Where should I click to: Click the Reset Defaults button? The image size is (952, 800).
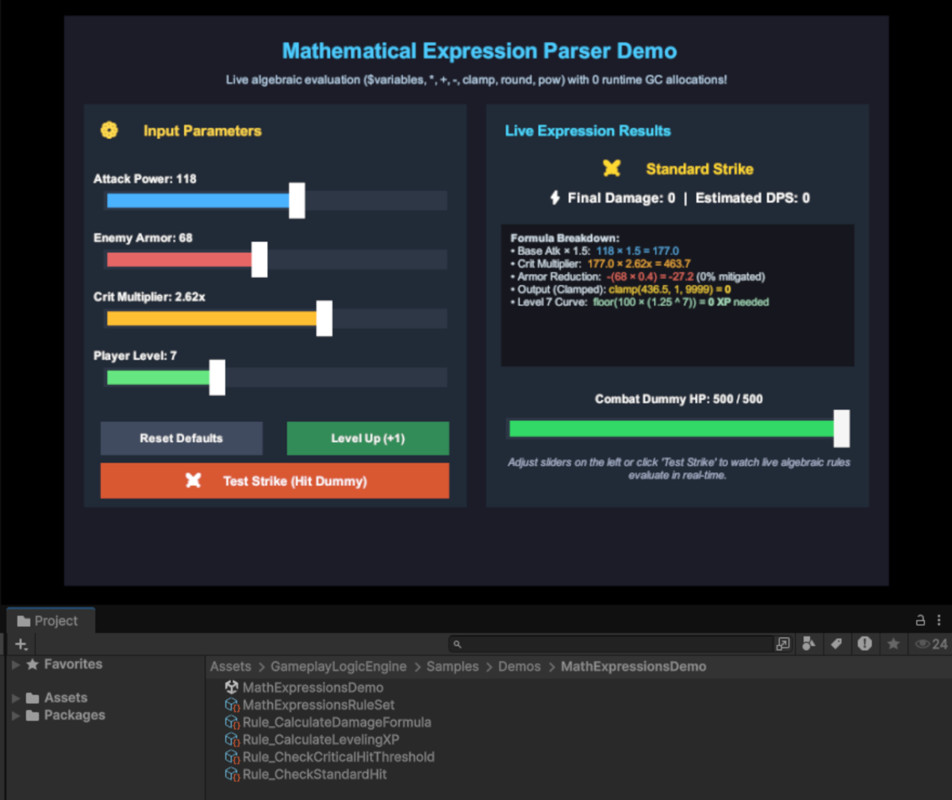(182, 438)
